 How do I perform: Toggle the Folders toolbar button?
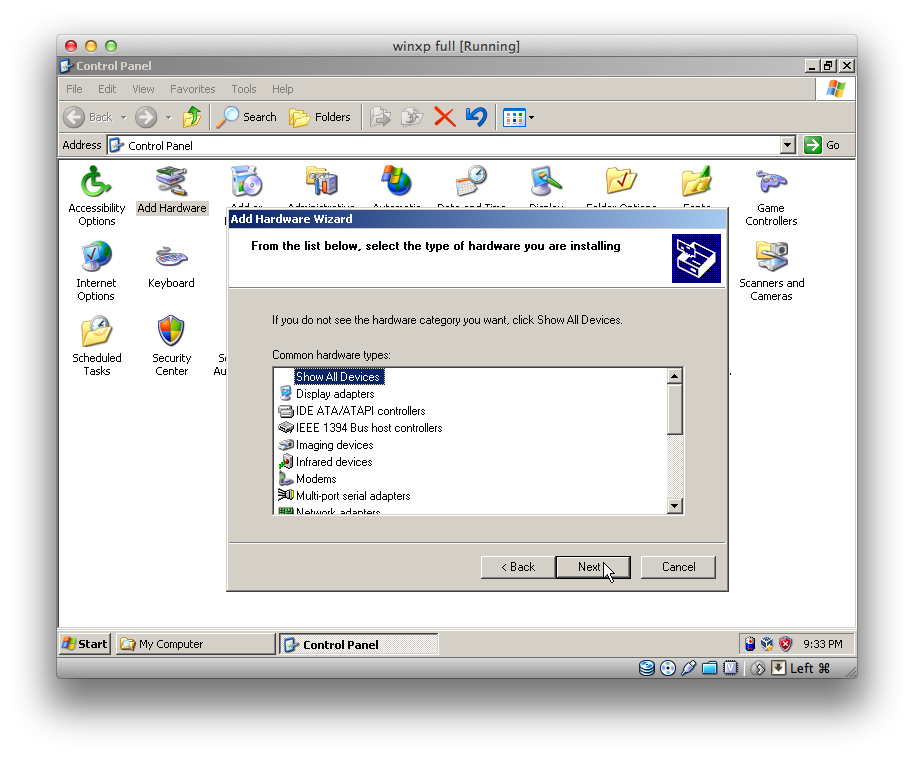[320, 117]
